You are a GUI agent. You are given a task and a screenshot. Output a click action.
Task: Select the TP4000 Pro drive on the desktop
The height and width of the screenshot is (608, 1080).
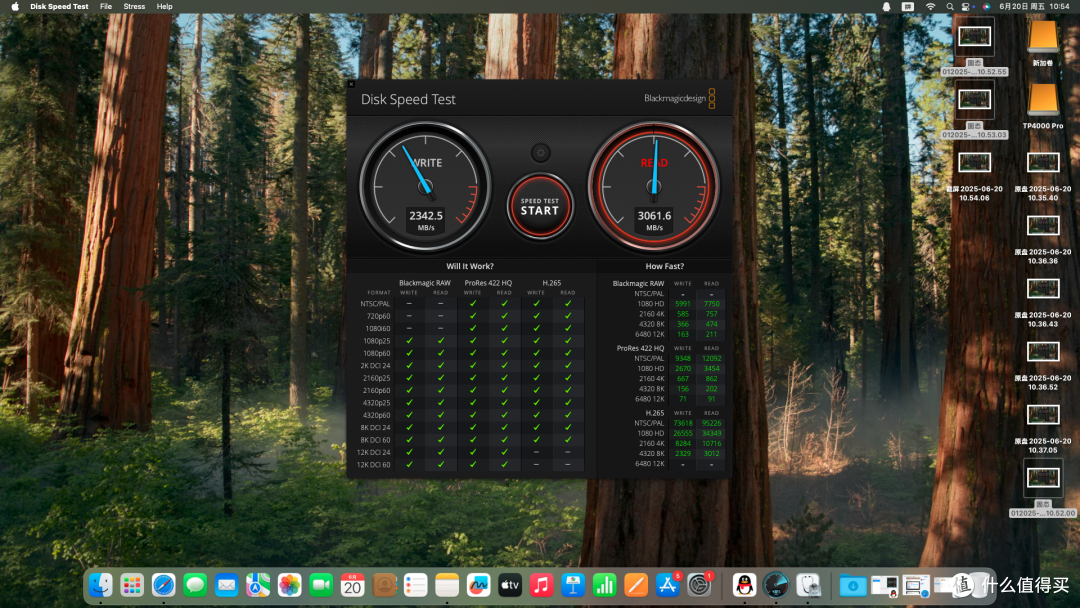point(1043,107)
